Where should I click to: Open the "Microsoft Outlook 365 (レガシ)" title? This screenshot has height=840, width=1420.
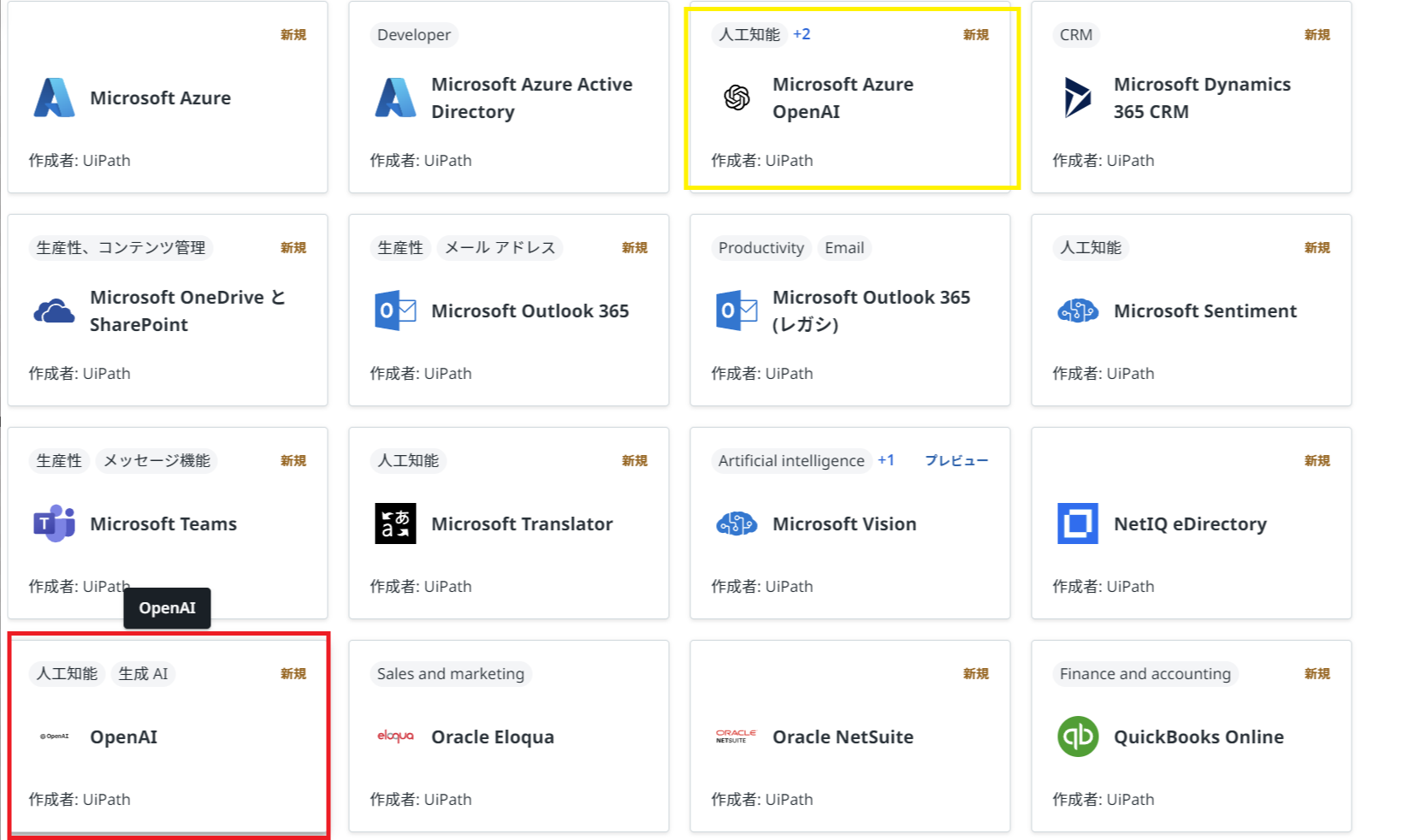pyautogui.click(x=871, y=311)
